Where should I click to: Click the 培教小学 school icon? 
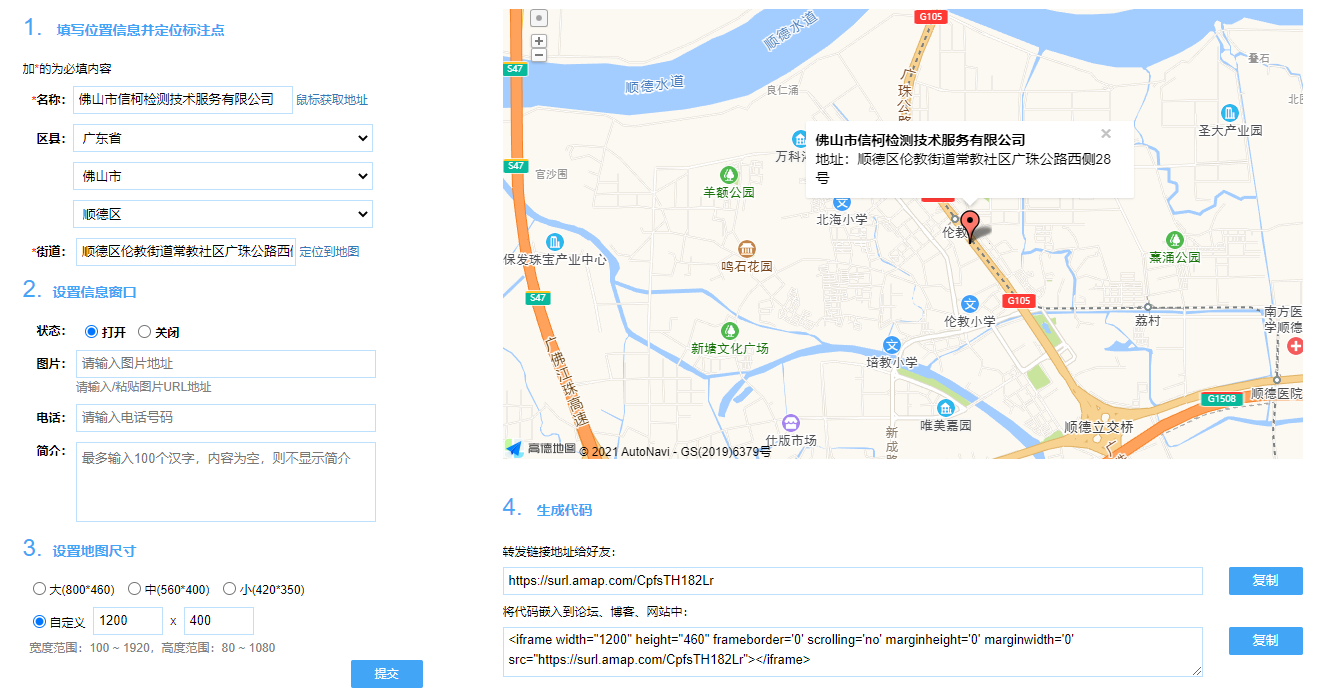(x=892, y=345)
